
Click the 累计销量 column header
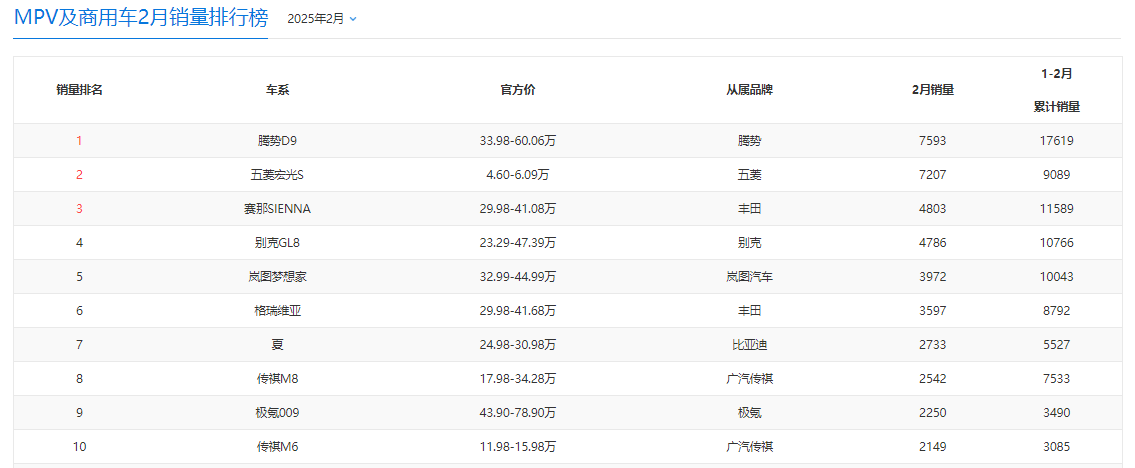point(1056,106)
